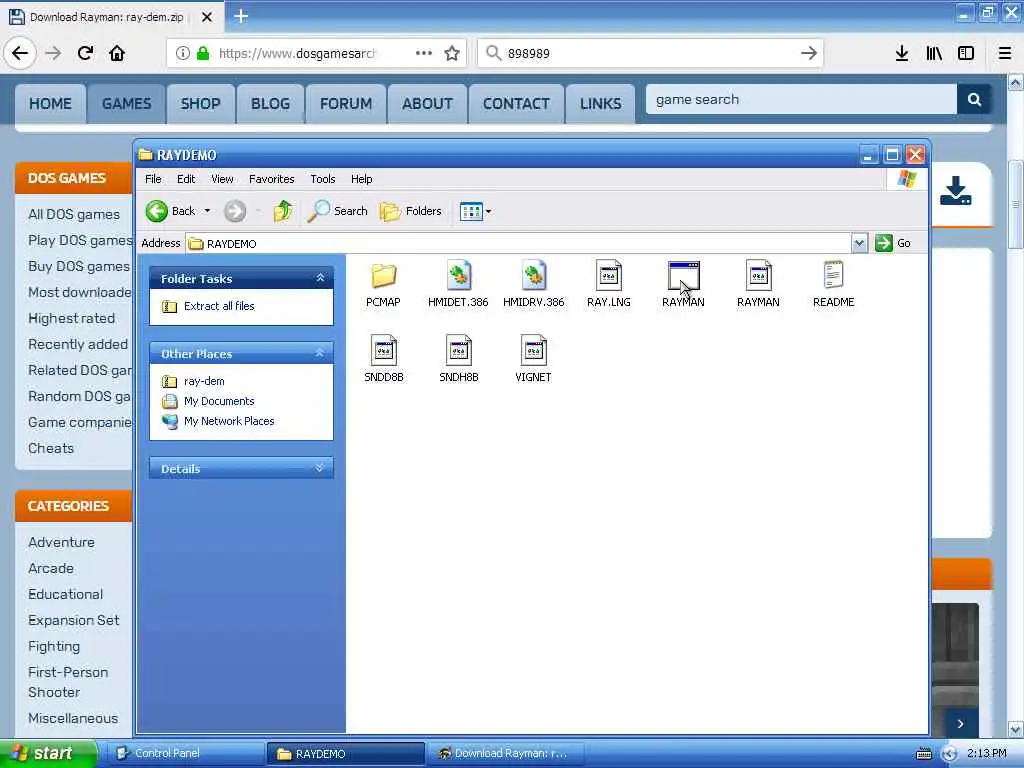Viewport: 1024px width, 768px height.
Task: Click the page scrollbar down arrow
Action: pyautogui.click(x=1016, y=729)
